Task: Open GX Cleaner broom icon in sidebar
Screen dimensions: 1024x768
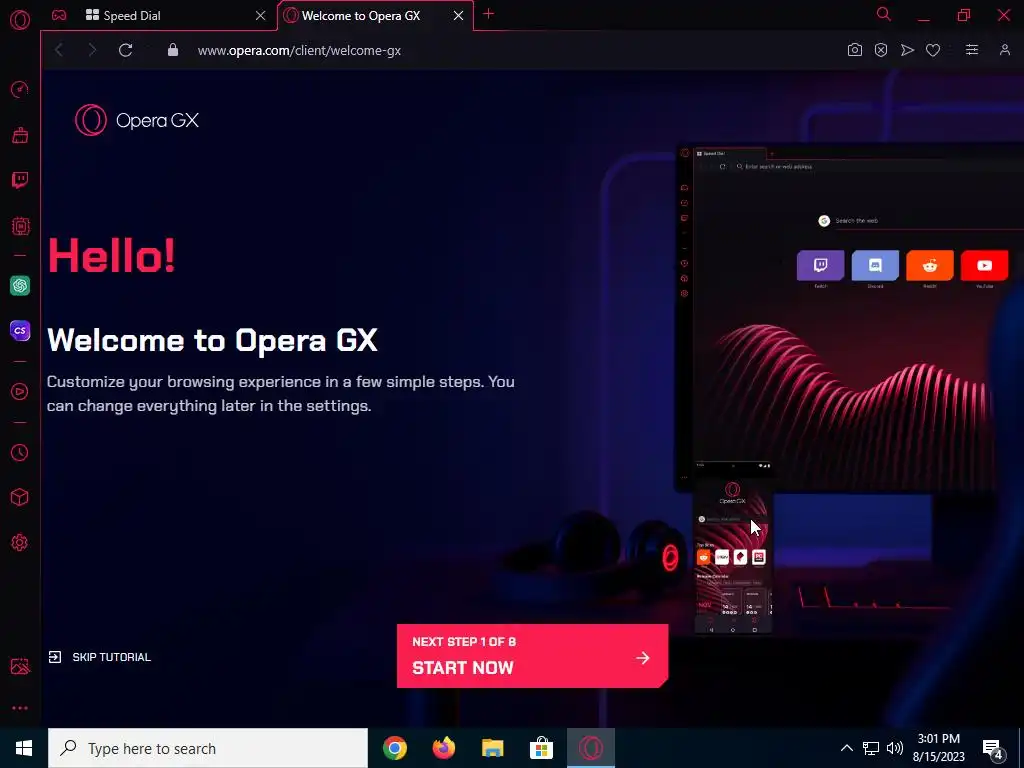Action: (x=20, y=135)
